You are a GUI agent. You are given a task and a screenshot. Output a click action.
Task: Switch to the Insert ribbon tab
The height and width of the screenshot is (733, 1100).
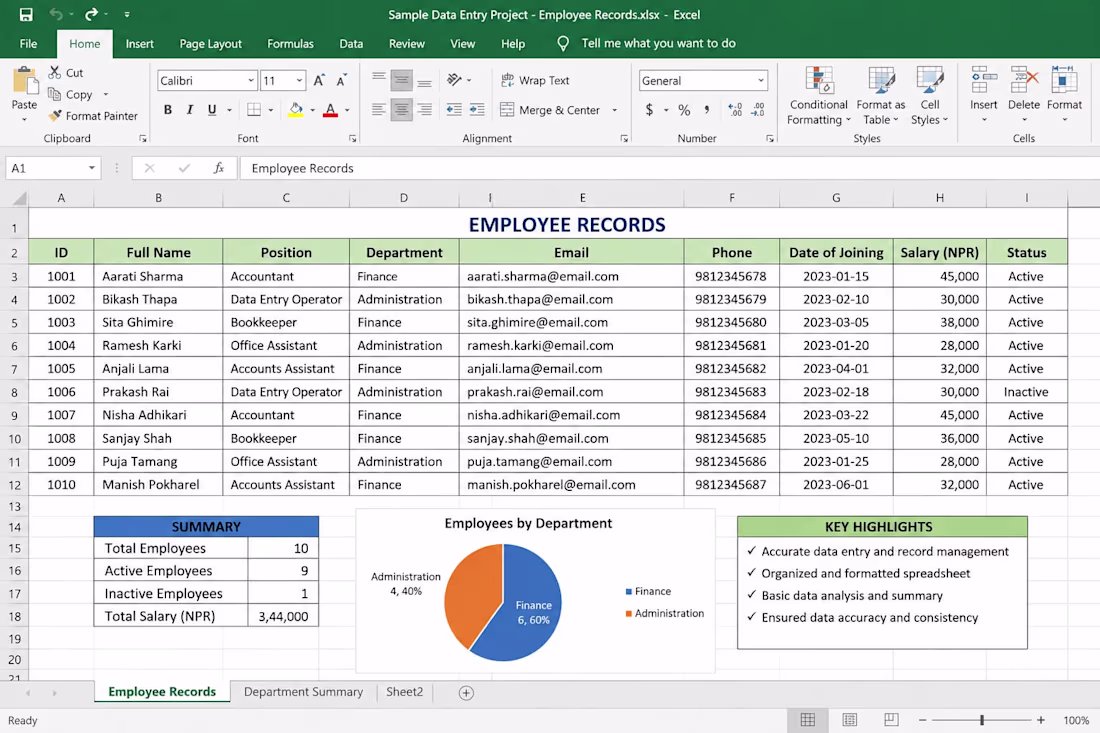coord(140,43)
